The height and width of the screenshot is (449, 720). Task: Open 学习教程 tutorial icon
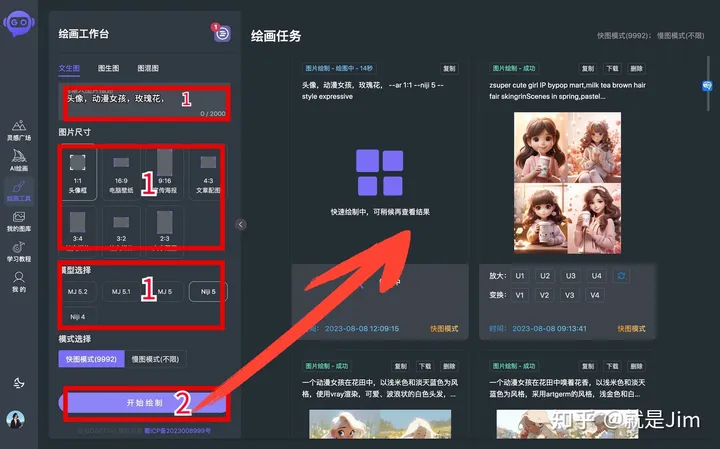19,252
